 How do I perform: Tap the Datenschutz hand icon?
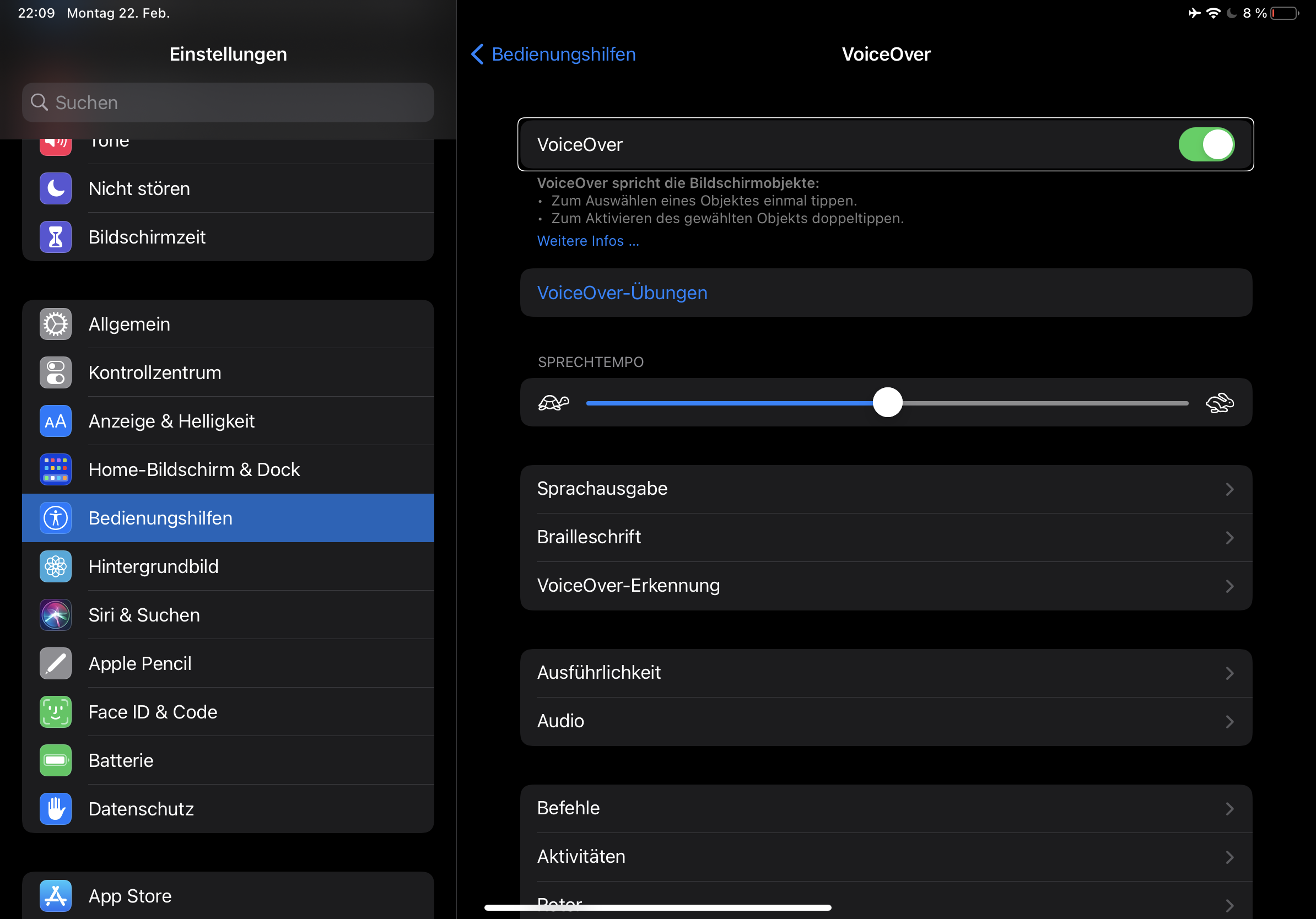[x=56, y=808]
